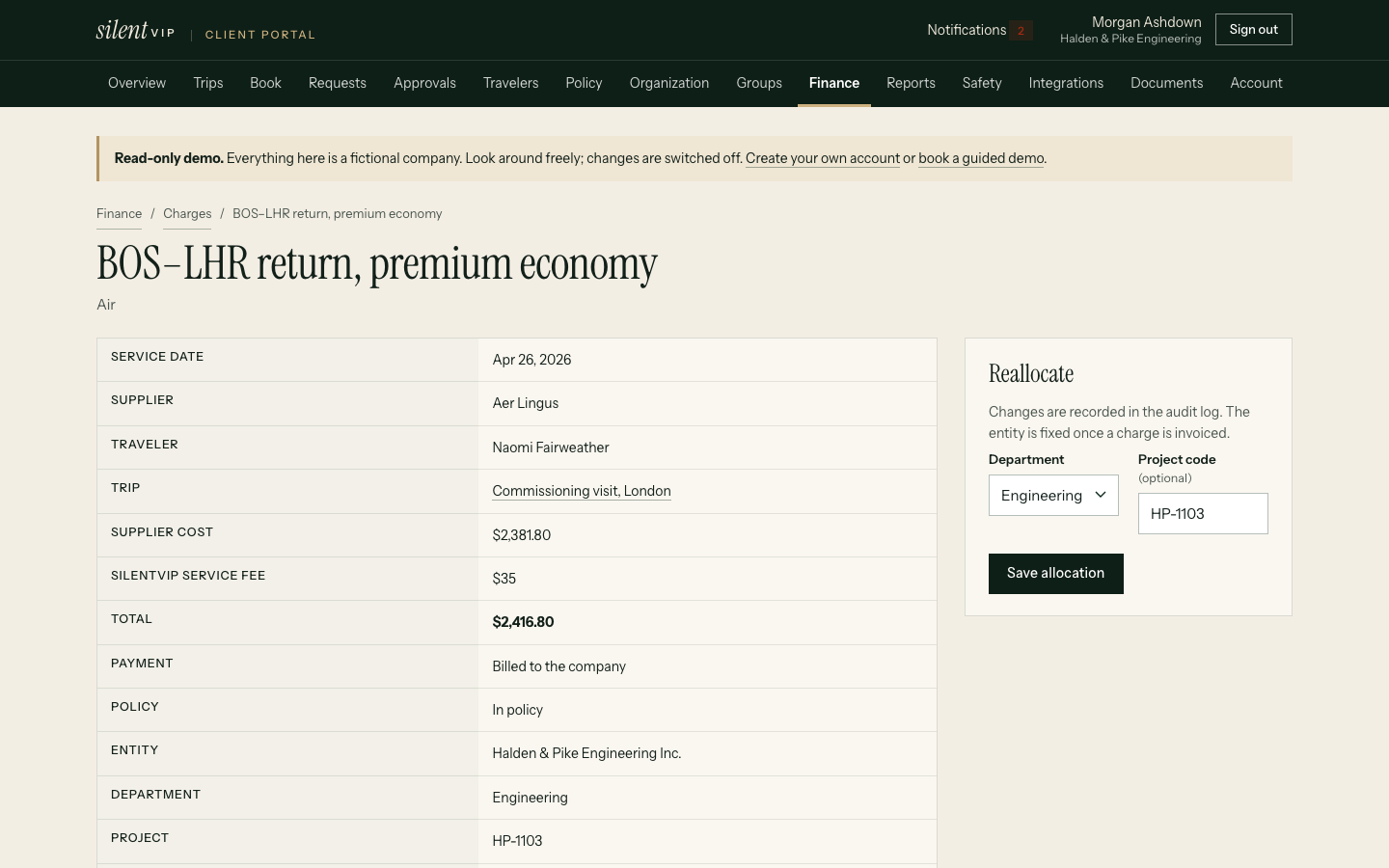Open the book a guided demo link
1389x868 pixels.
(981, 158)
